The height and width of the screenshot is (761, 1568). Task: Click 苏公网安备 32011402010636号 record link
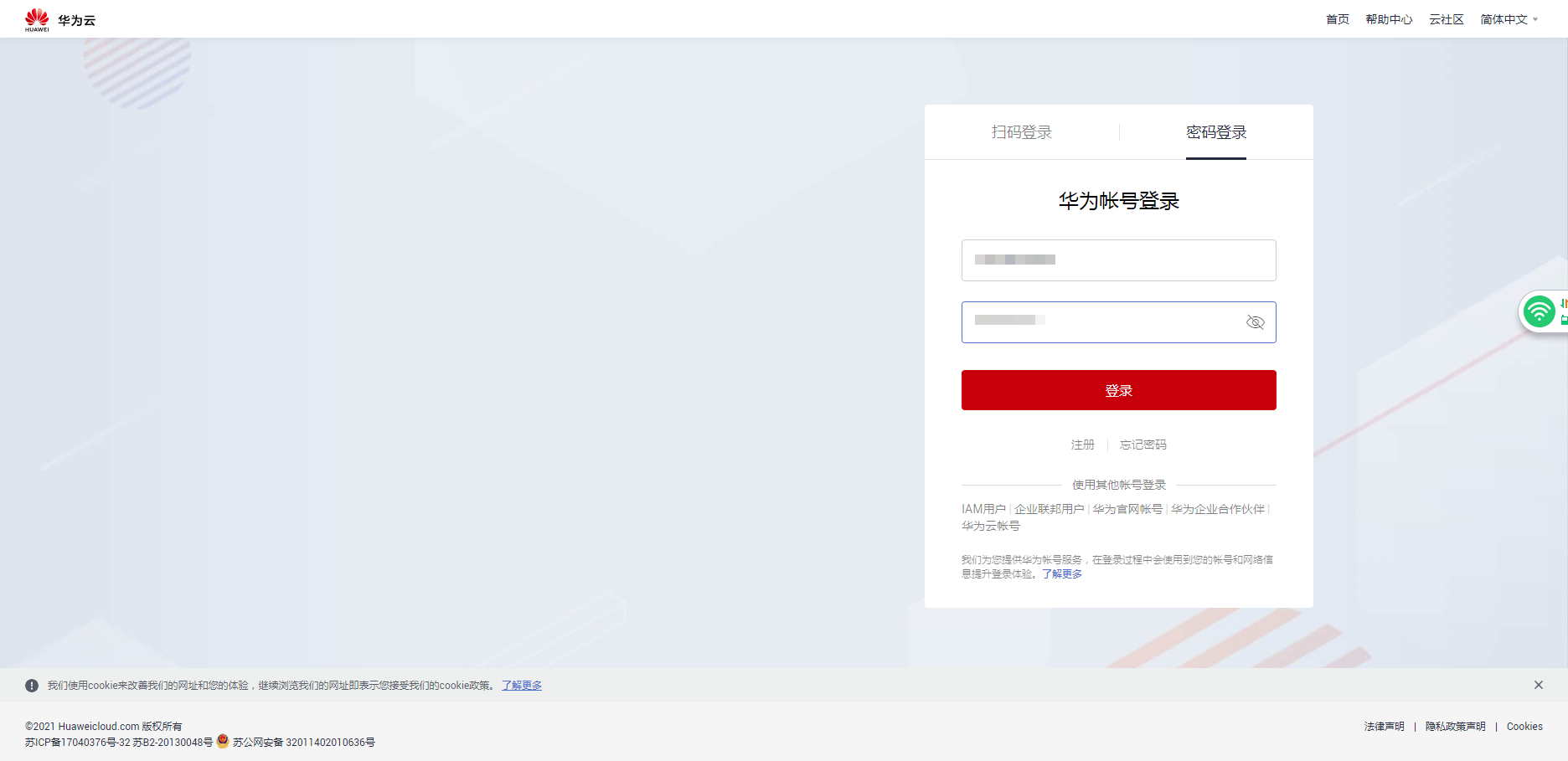[304, 743]
